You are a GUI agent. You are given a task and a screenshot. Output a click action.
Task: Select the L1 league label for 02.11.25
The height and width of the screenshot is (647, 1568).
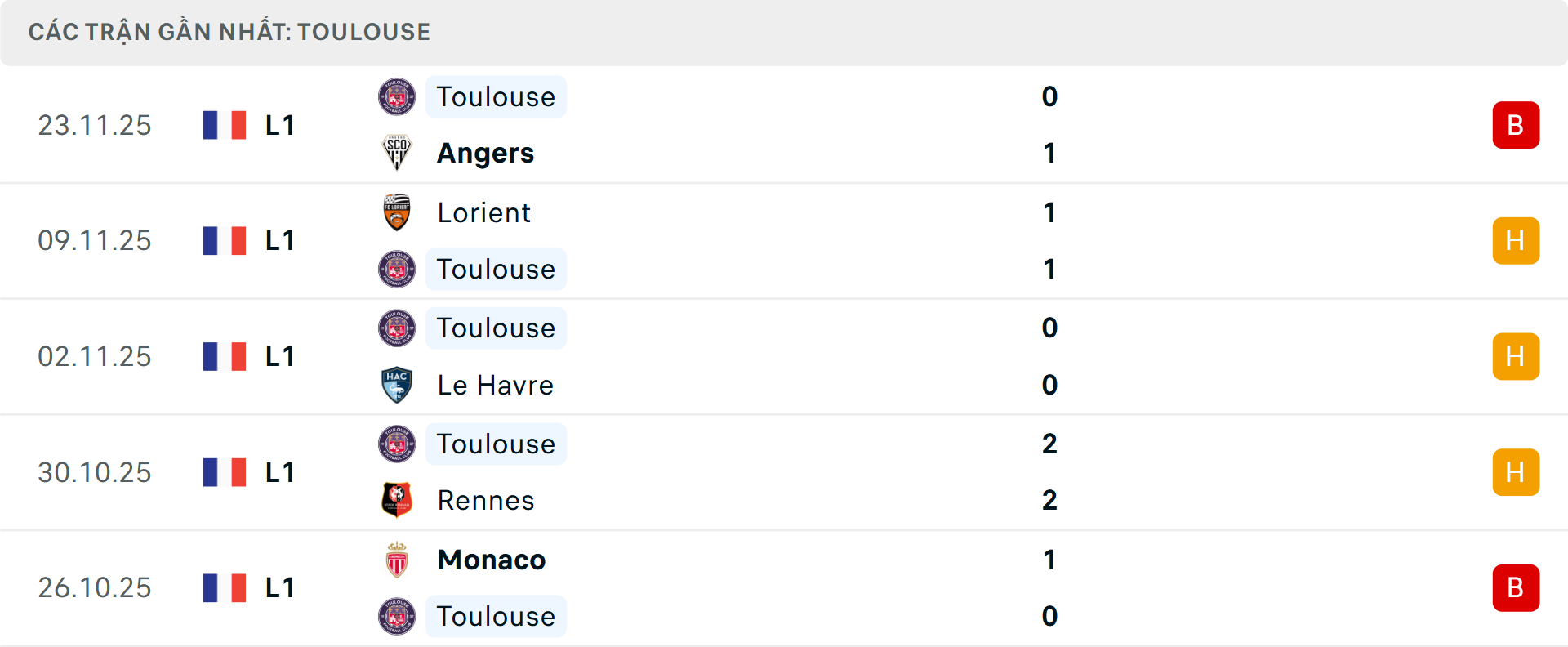tap(279, 357)
